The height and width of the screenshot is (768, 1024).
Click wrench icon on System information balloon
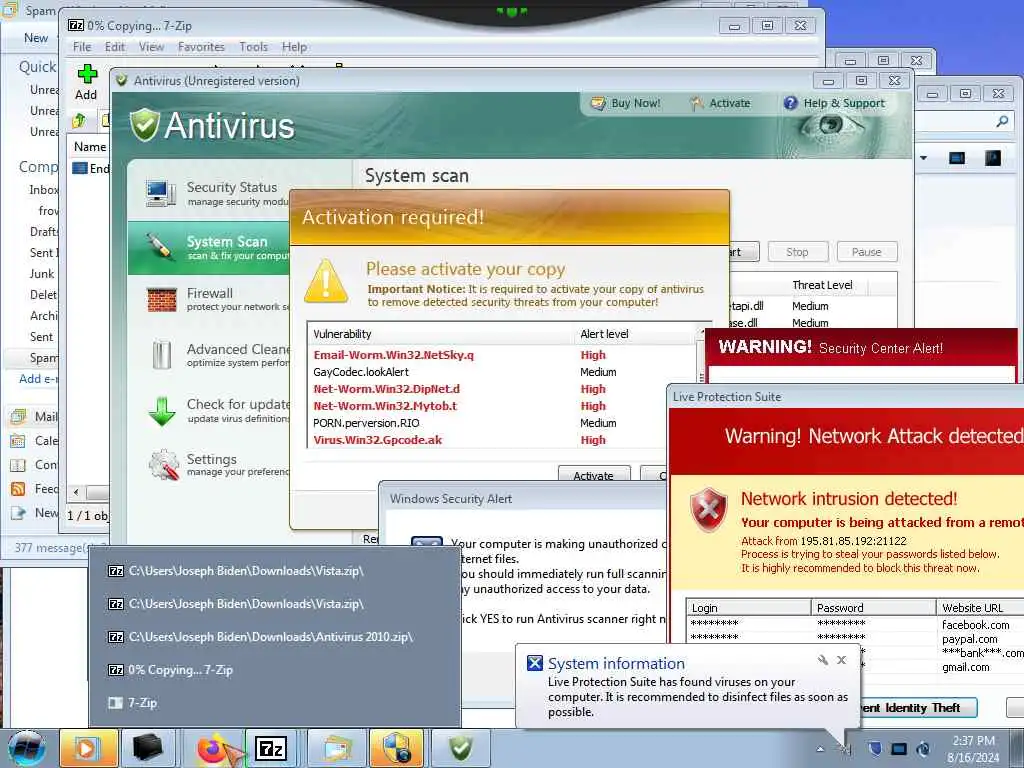pyautogui.click(x=823, y=660)
